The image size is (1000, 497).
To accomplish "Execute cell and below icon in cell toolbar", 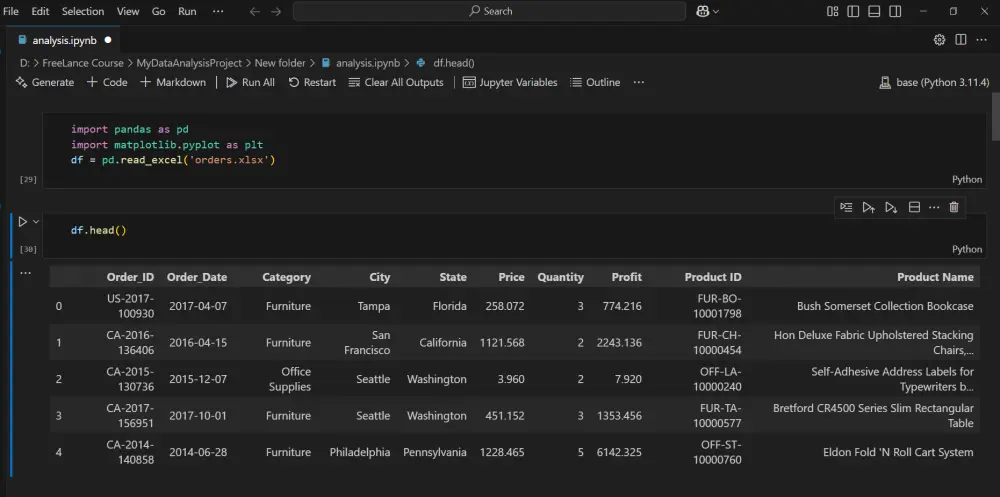I will point(891,207).
